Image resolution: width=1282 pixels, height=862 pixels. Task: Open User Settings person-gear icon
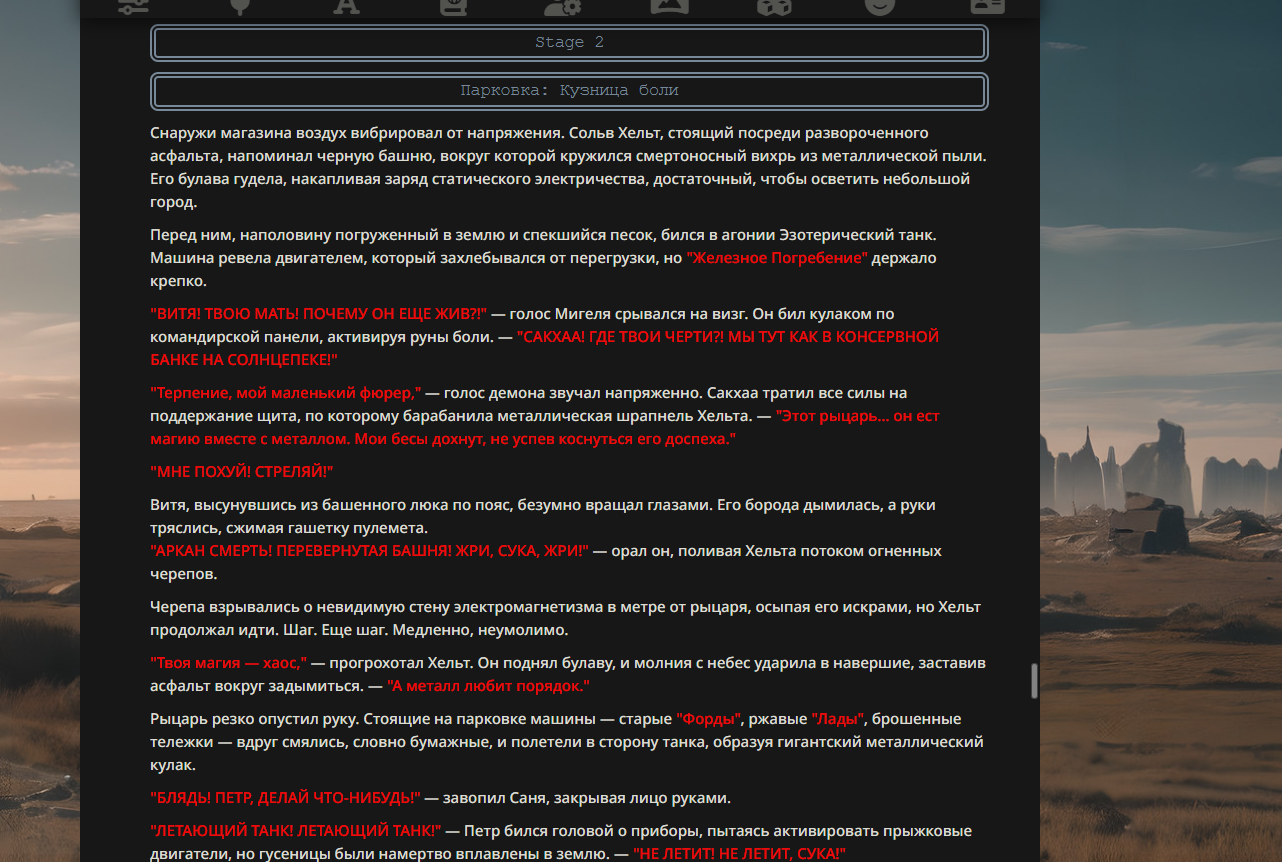point(561,6)
